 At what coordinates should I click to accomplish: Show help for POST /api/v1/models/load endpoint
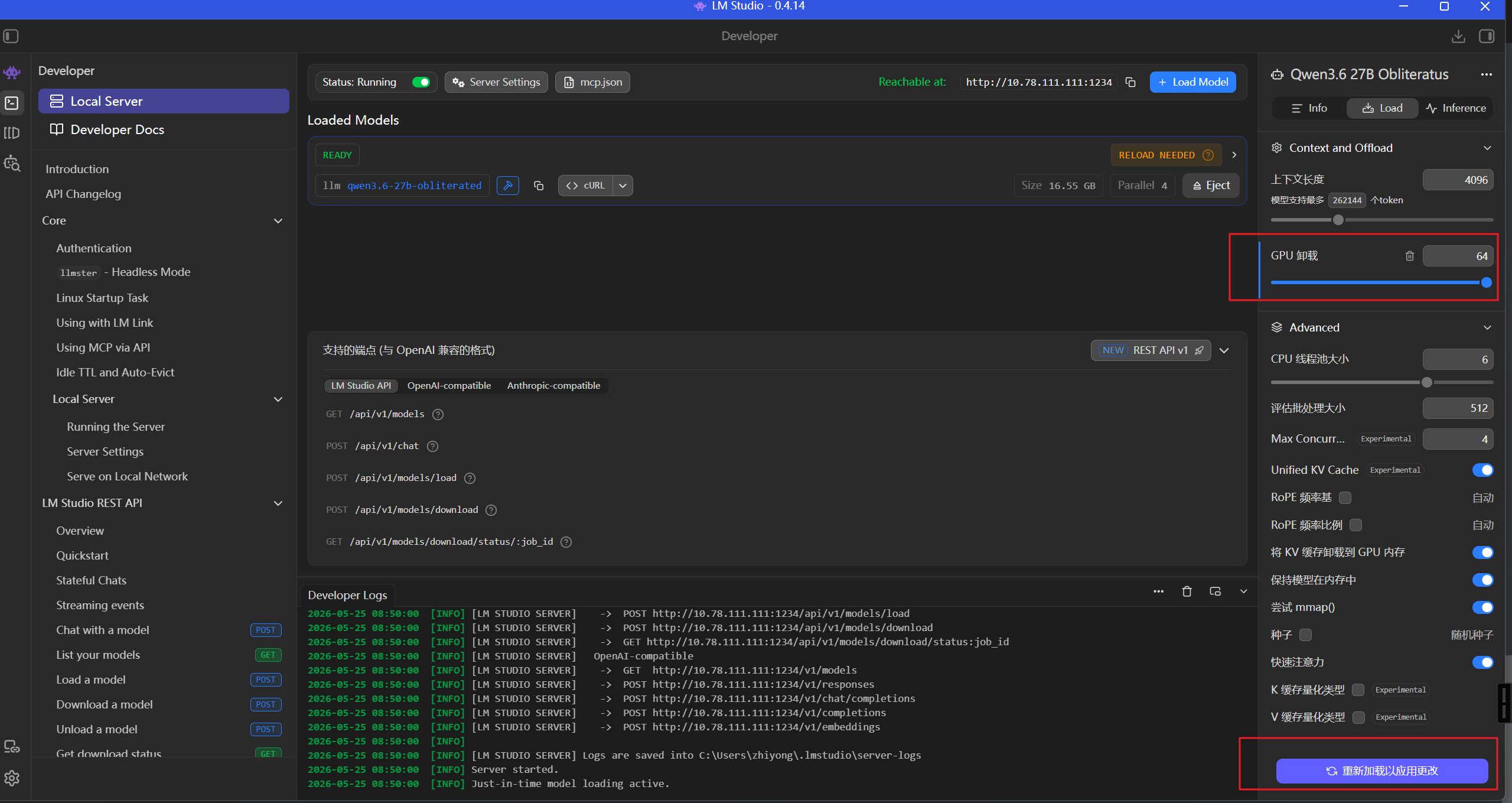tap(470, 478)
